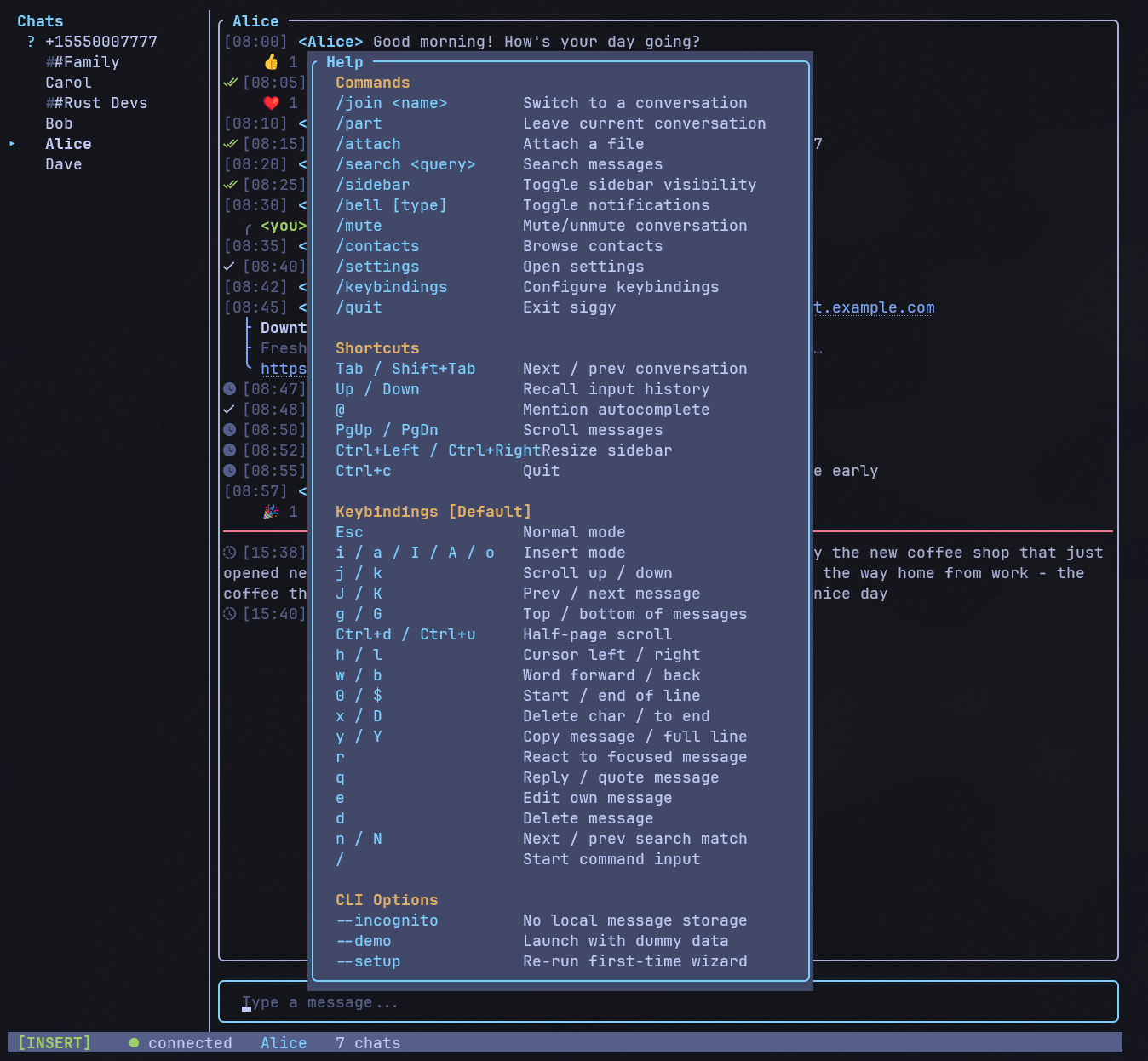The width and height of the screenshot is (1148, 1061).
Task: Click the clock pending icon at 08:47
Action: pos(229,389)
